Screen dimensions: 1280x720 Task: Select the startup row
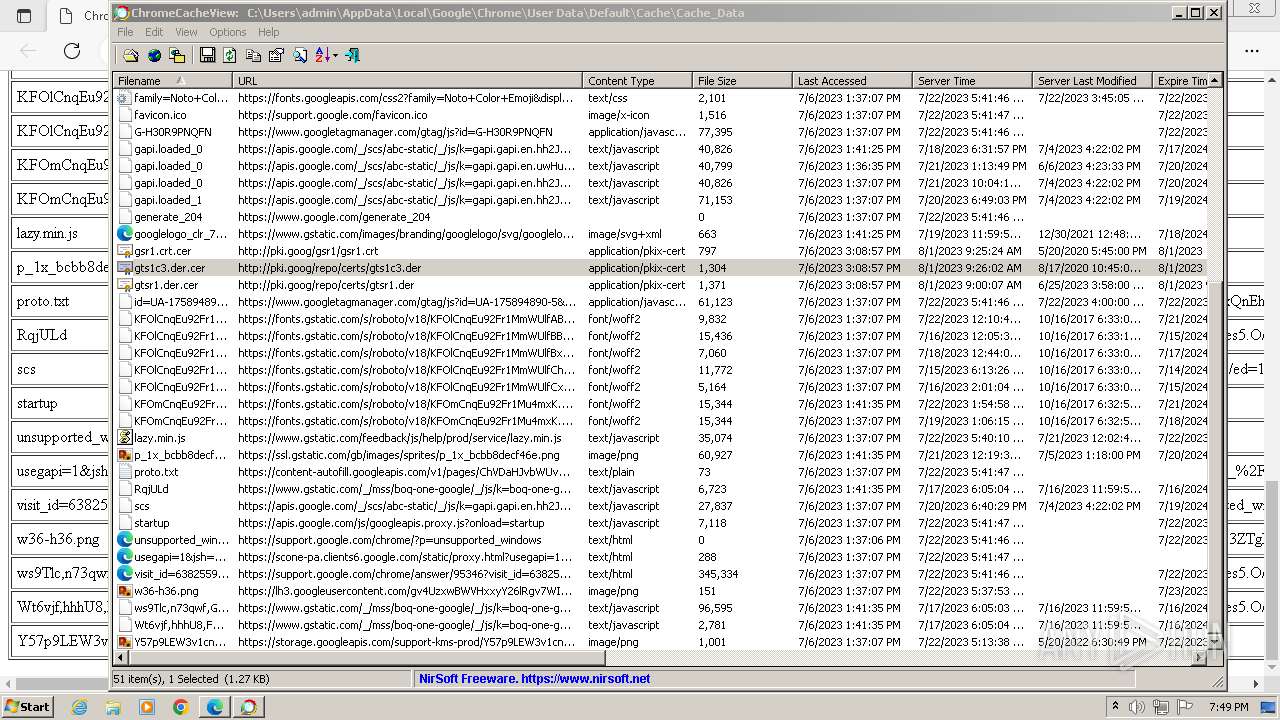(x=660, y=523)
